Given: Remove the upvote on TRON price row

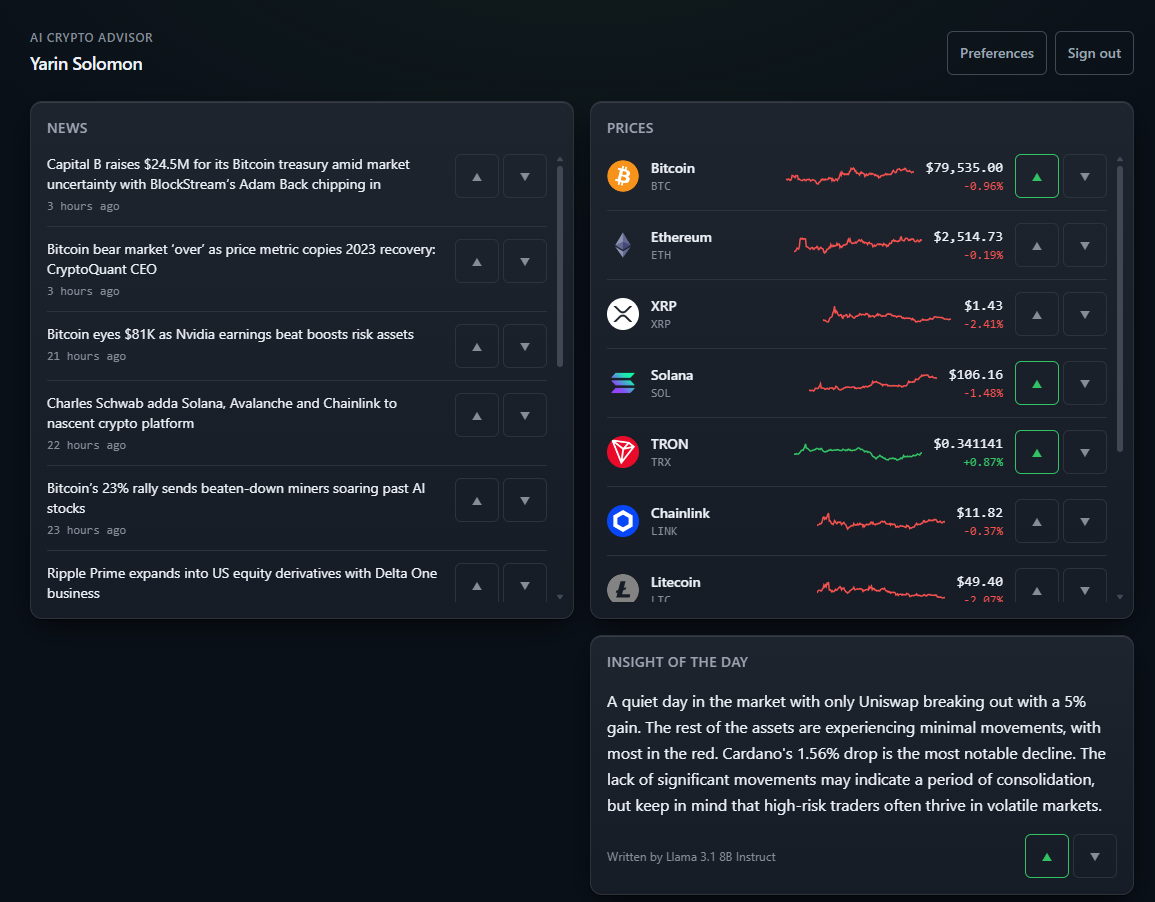Looking at the screenshot, I should coord(1036,452).
